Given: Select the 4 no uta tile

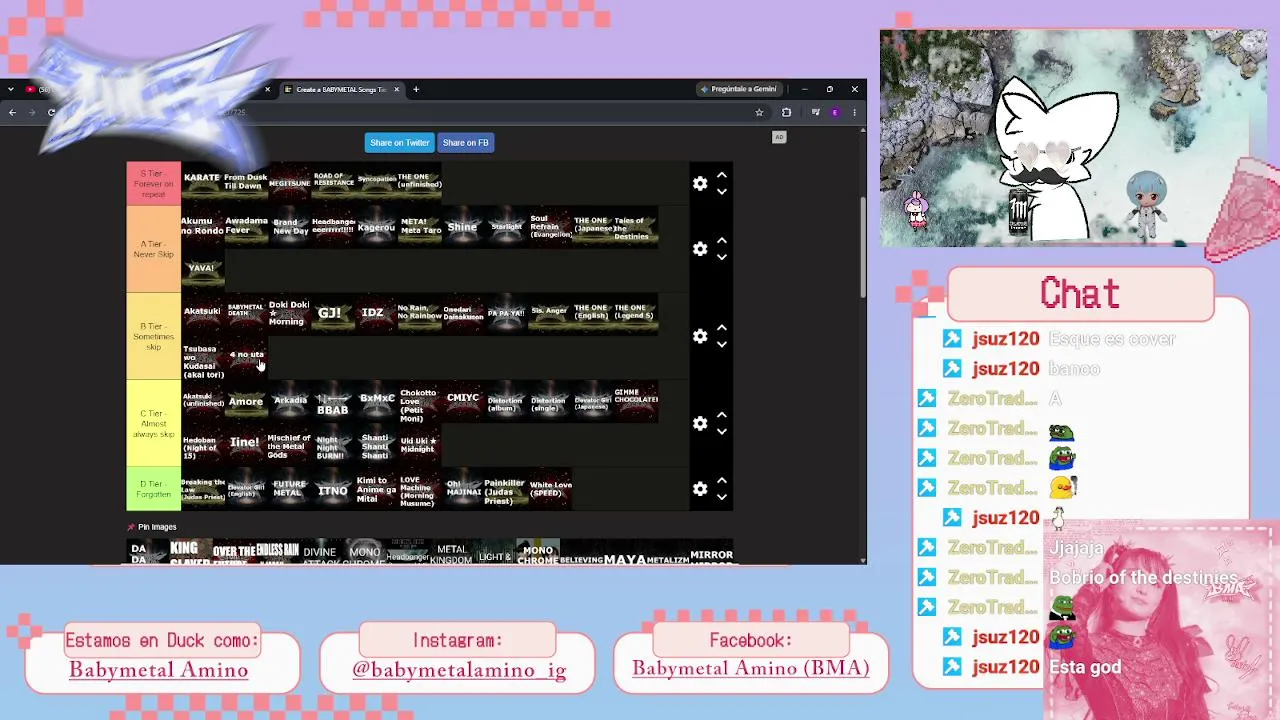Looking at the screenshot, I should click(246, 357).
